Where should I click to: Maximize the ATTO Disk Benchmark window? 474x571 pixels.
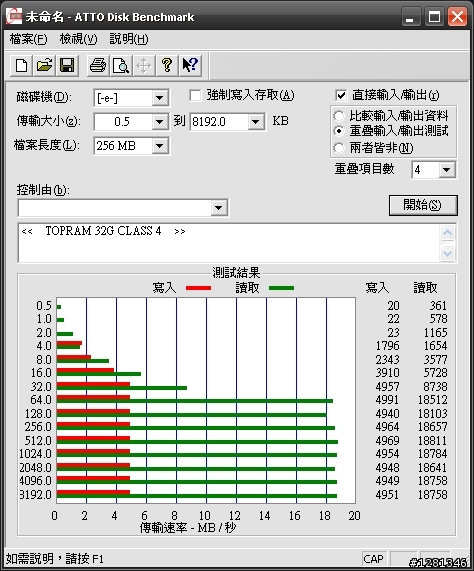(x=434, y=17)
